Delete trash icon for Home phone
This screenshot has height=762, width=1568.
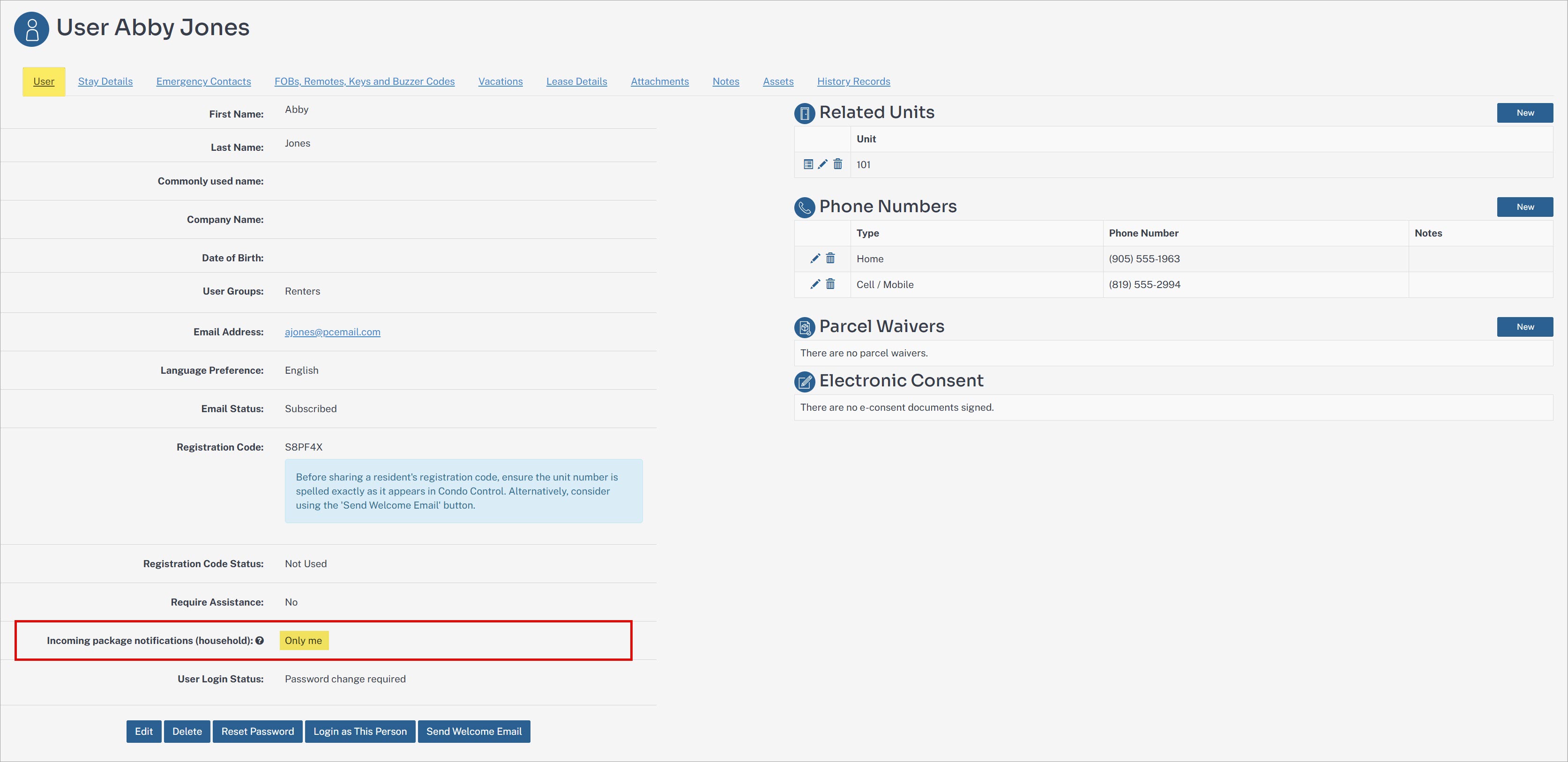[x=830, y=259]
